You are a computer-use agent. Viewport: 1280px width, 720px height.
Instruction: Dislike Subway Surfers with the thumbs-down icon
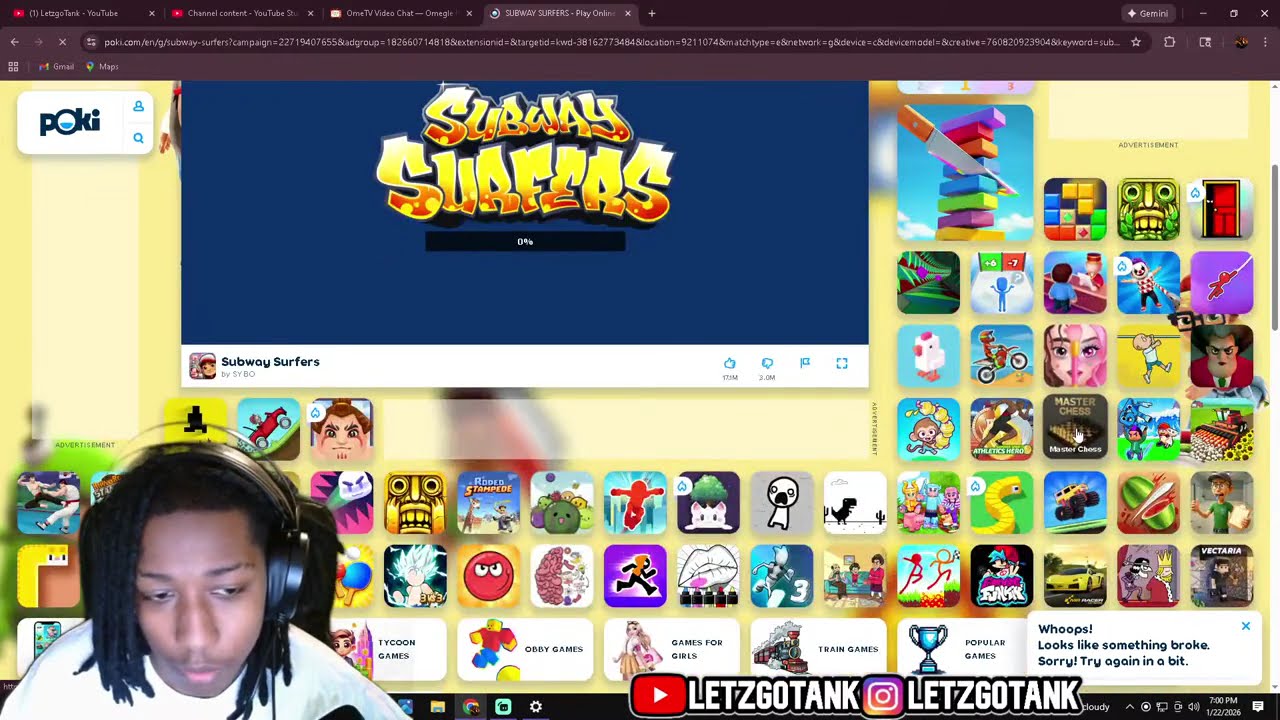767,363
